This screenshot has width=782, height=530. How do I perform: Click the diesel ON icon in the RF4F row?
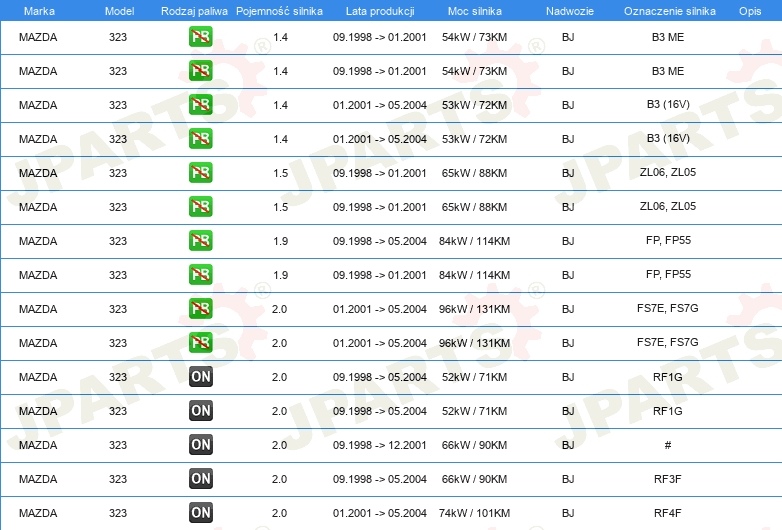(x=201, y=513)
